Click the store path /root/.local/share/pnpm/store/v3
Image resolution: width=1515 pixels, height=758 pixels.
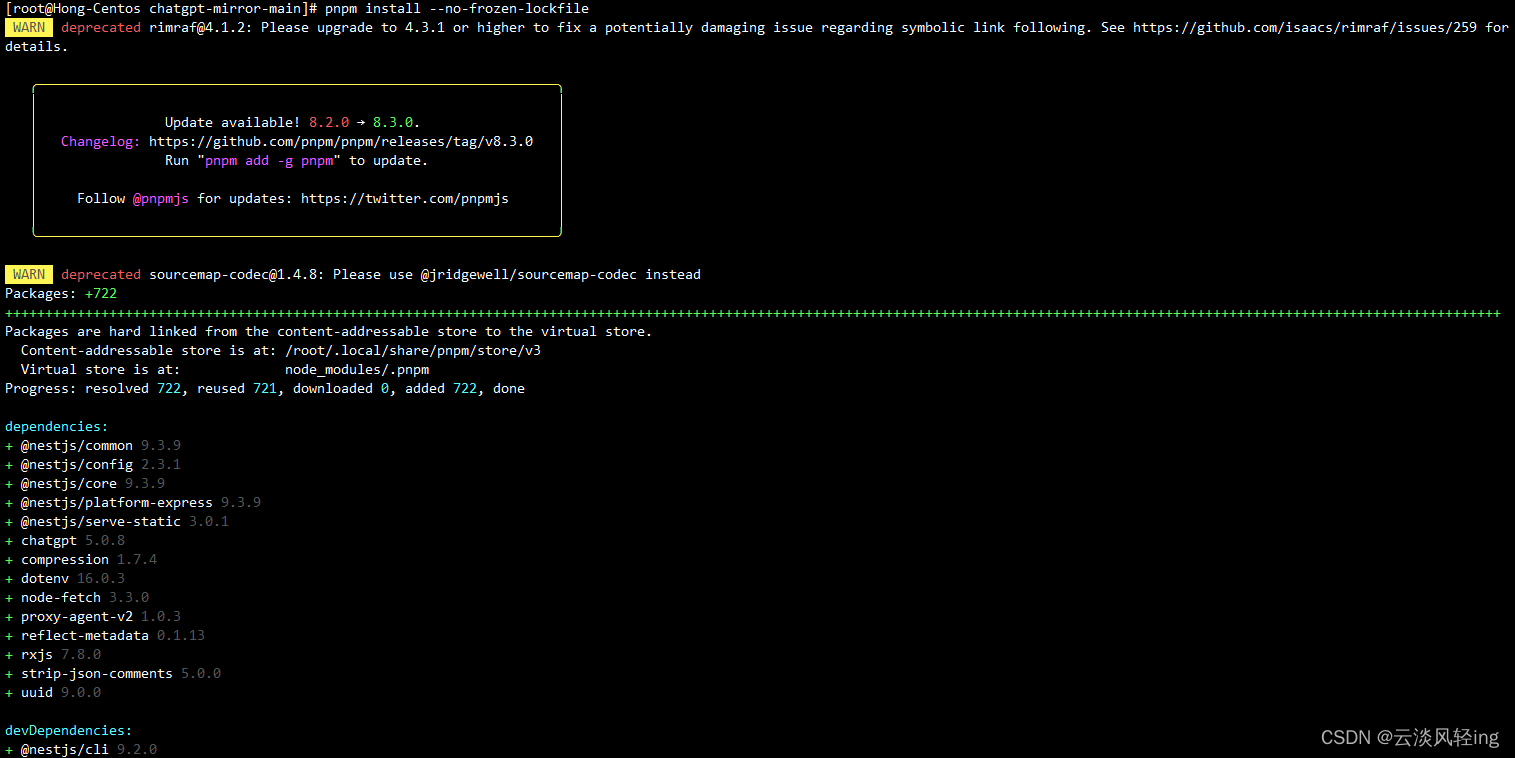[413, 350]
